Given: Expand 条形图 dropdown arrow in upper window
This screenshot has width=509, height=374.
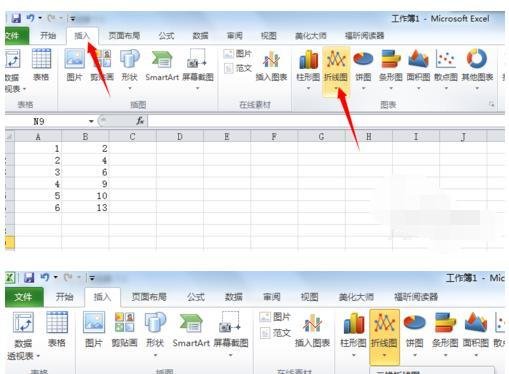Looking at the screenshot, I should pos(391,88).
